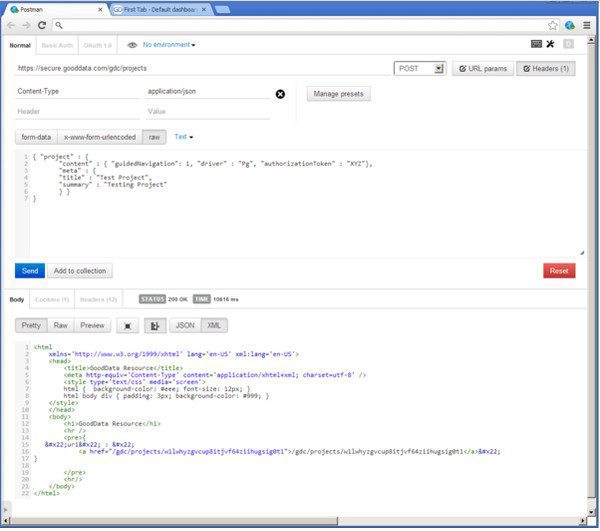
Task: Click Add to collection
Action: (x=80, y=271)
